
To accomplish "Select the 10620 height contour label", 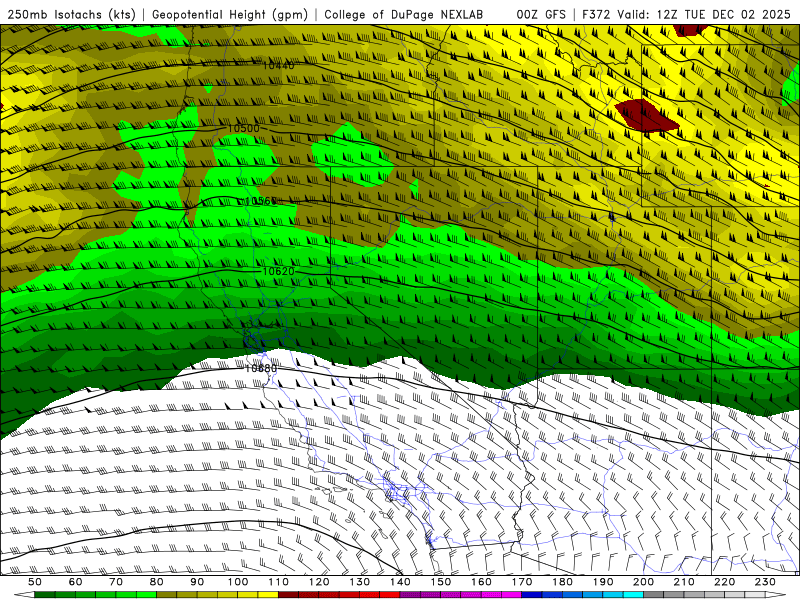I will coord(279,271).
